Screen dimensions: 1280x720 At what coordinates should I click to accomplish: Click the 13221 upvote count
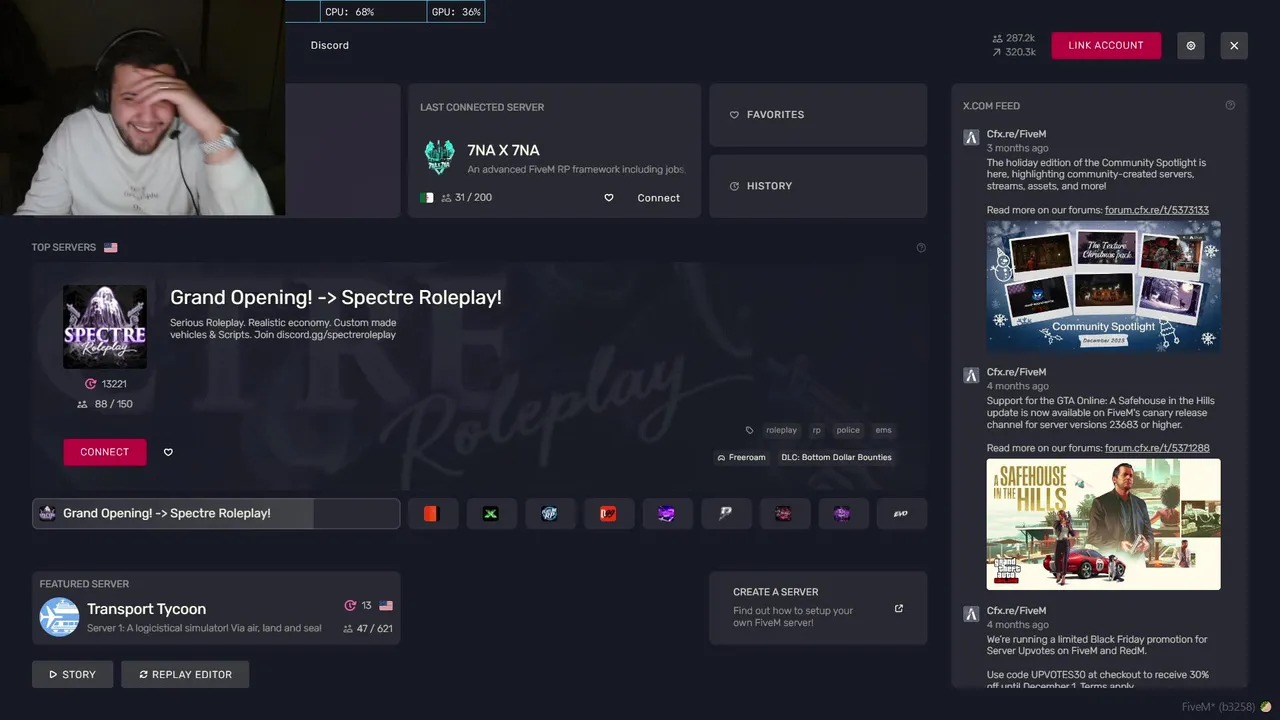point(105,384)
